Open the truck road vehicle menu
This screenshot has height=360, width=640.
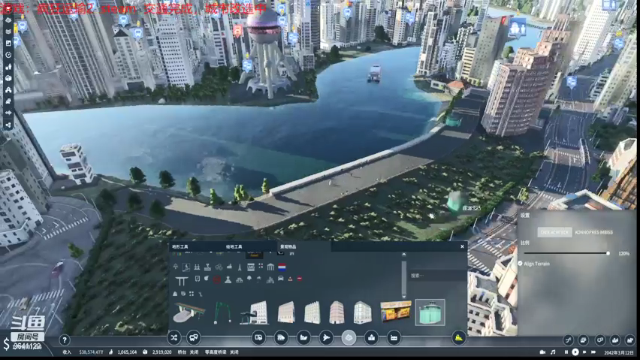[x=281, y=338]
